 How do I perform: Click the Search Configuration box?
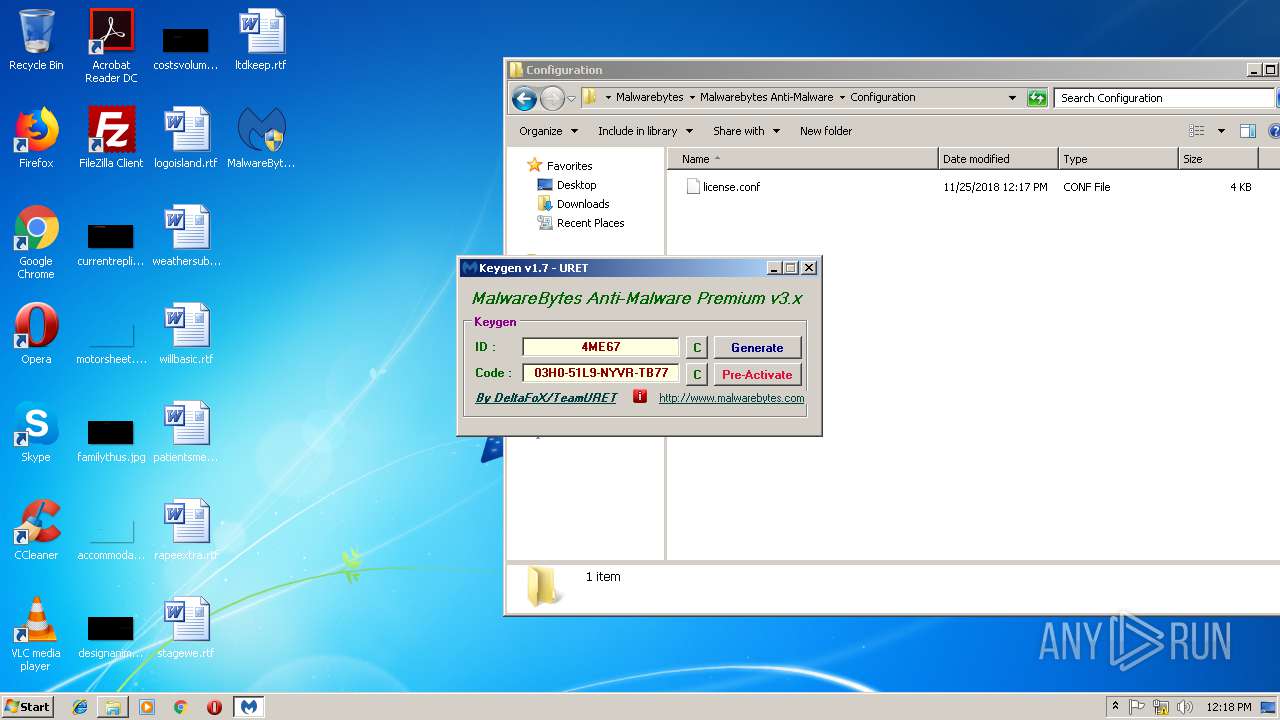tap(1164, 98)
